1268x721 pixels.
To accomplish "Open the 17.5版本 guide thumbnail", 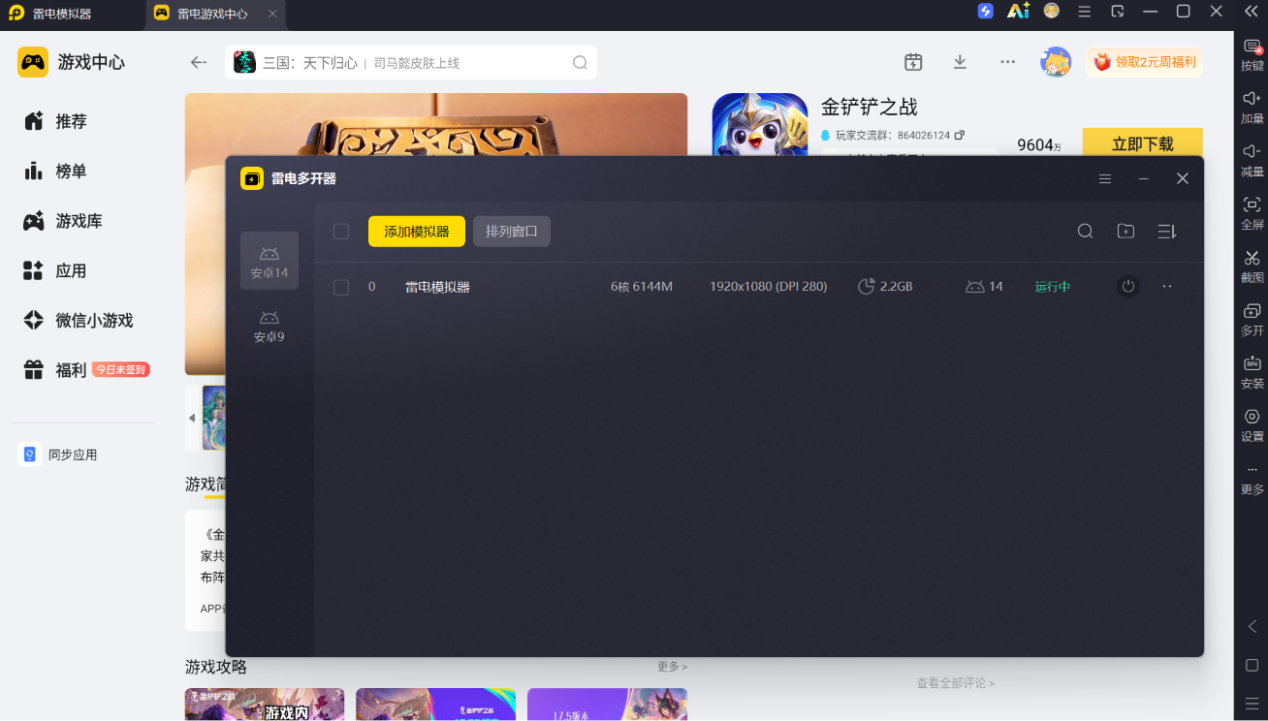I will point(607,704).
